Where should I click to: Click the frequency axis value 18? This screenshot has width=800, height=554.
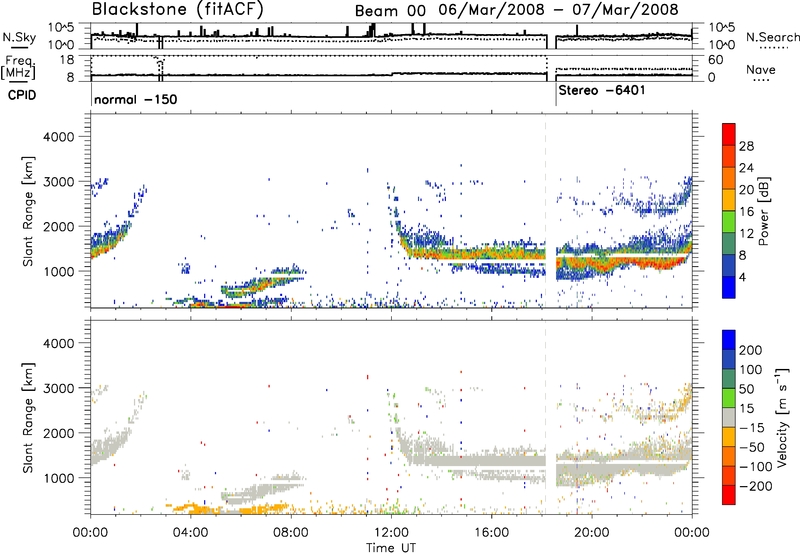67,60
